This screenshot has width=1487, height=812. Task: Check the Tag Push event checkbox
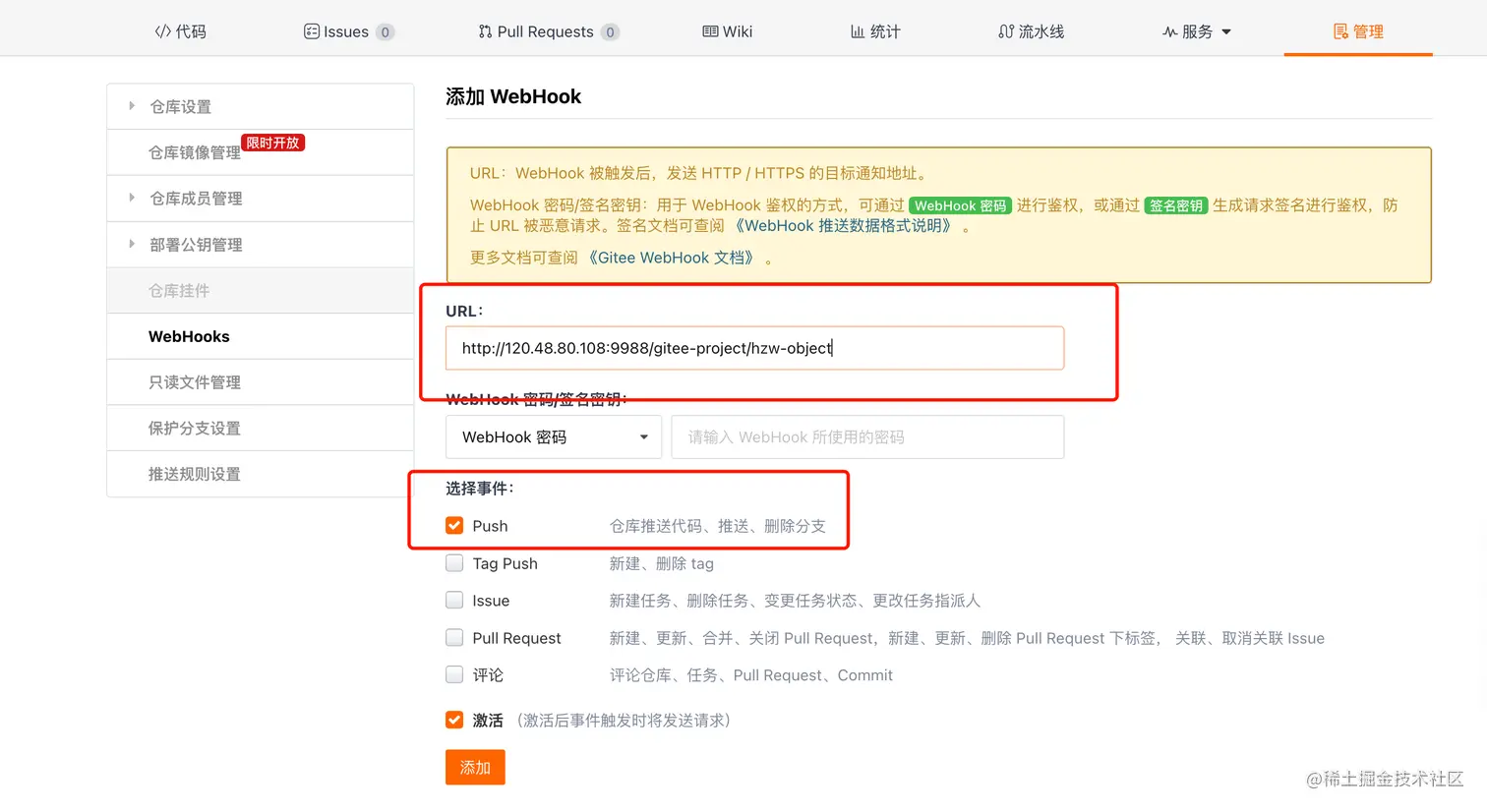[454, 563]
